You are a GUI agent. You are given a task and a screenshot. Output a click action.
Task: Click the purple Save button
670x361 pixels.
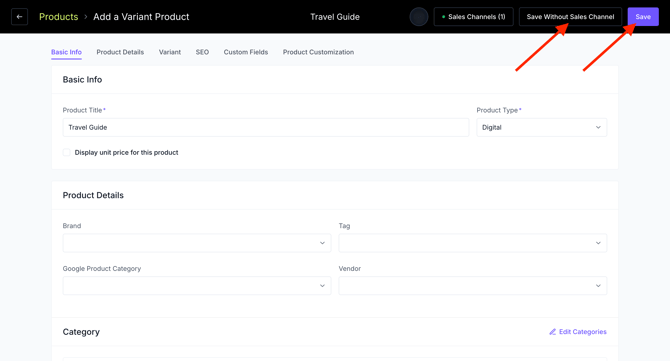click(x=643, y=17)
